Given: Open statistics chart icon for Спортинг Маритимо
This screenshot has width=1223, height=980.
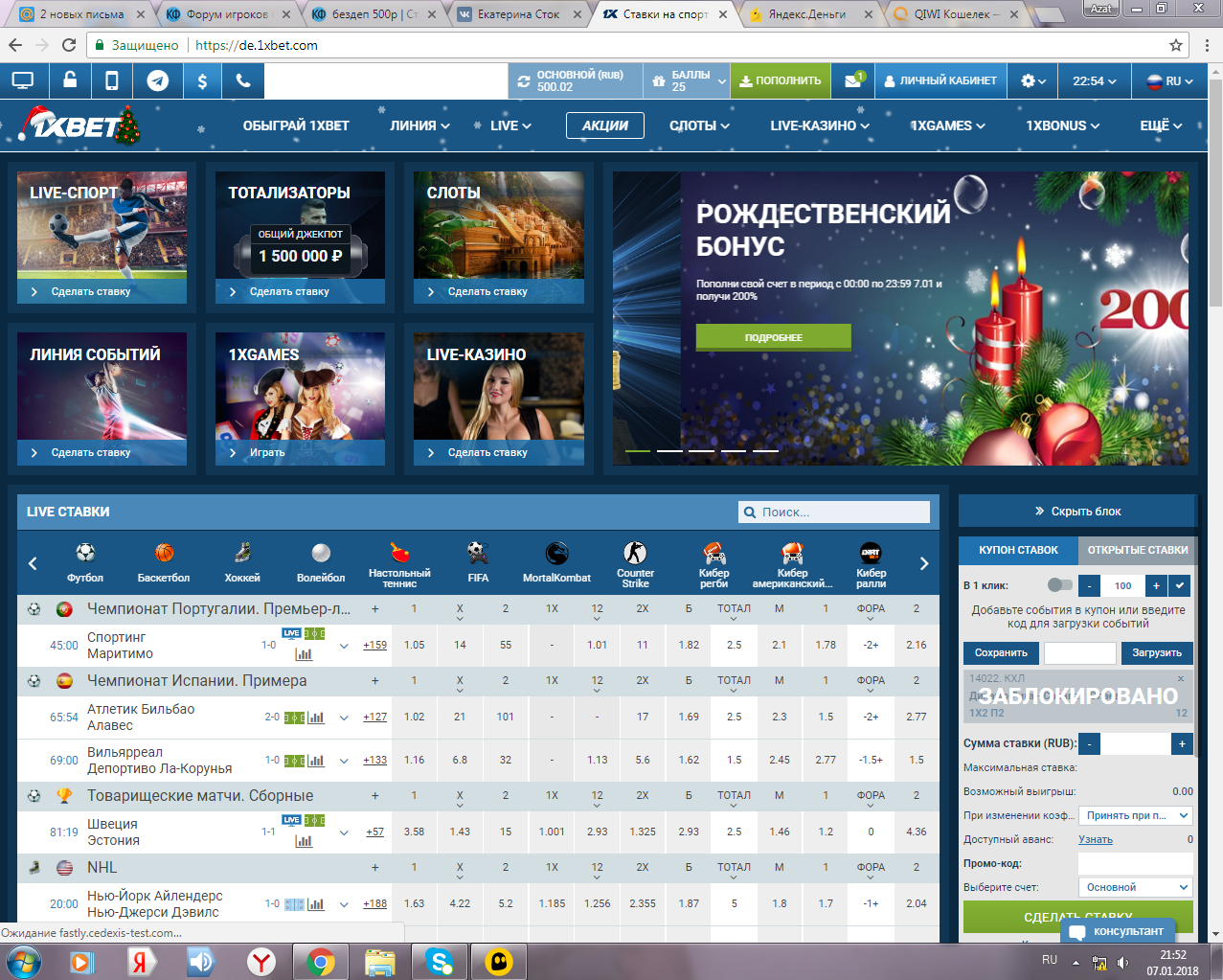Looking at the screenshot, I should (x=304, y=654).
